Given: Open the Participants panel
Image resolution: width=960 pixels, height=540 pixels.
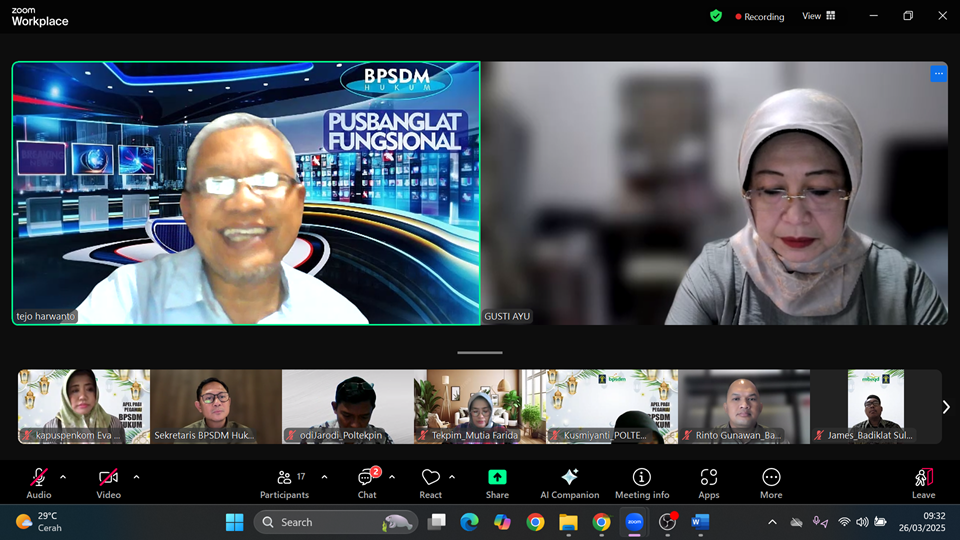Looking at the screenshot, I should tap(285, 483).
